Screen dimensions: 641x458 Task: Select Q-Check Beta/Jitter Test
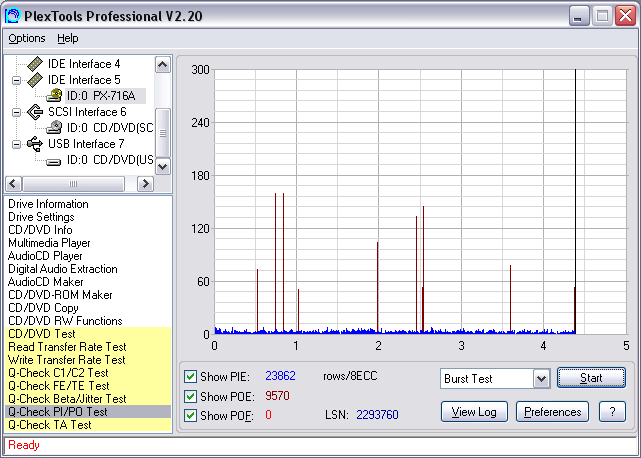tap(88, 399)
